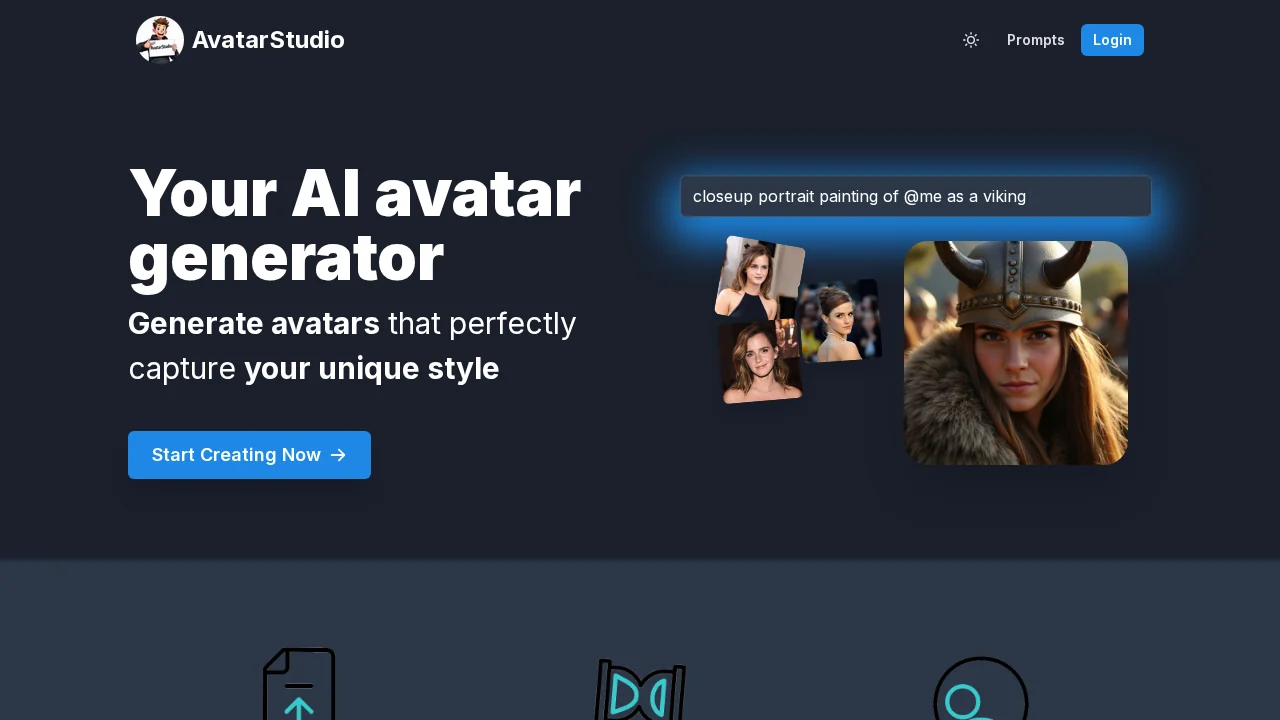This screenshot has width=1280, height=720.
Task: Click the AvatarStudio circular logo
Action: (x=160, y=40)
